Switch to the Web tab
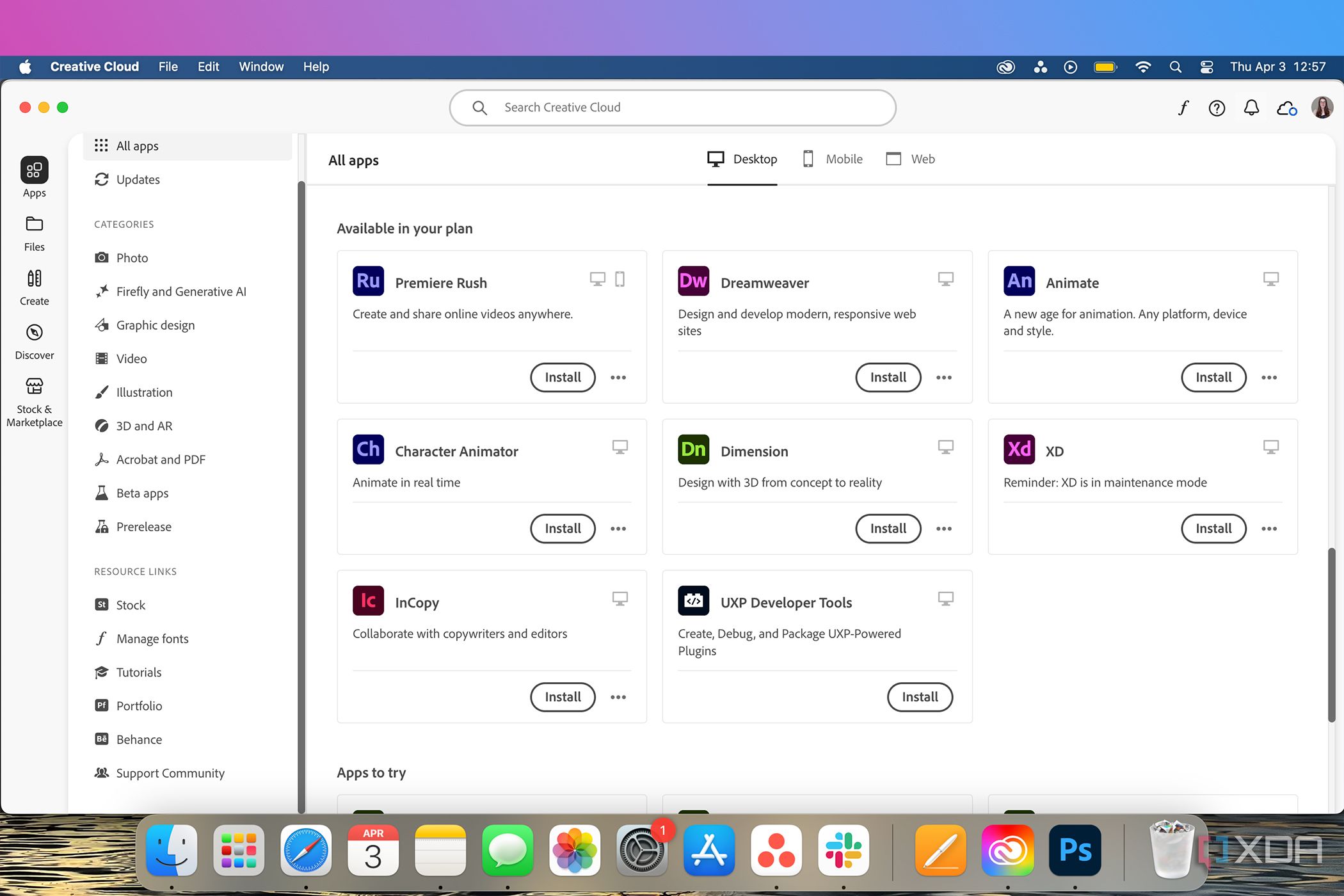This screenshot has height=896, width=1344. pyautogui.click(x=910, y=159)
